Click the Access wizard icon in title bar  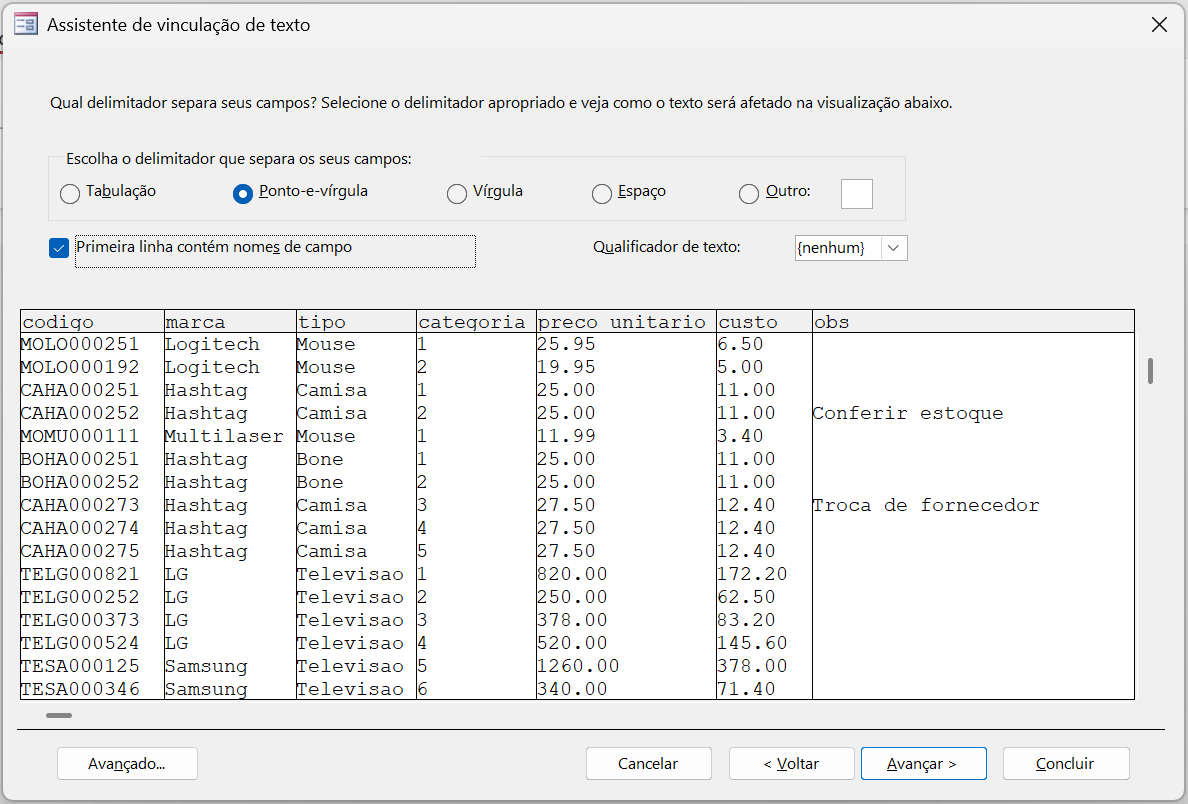point(26,25)
